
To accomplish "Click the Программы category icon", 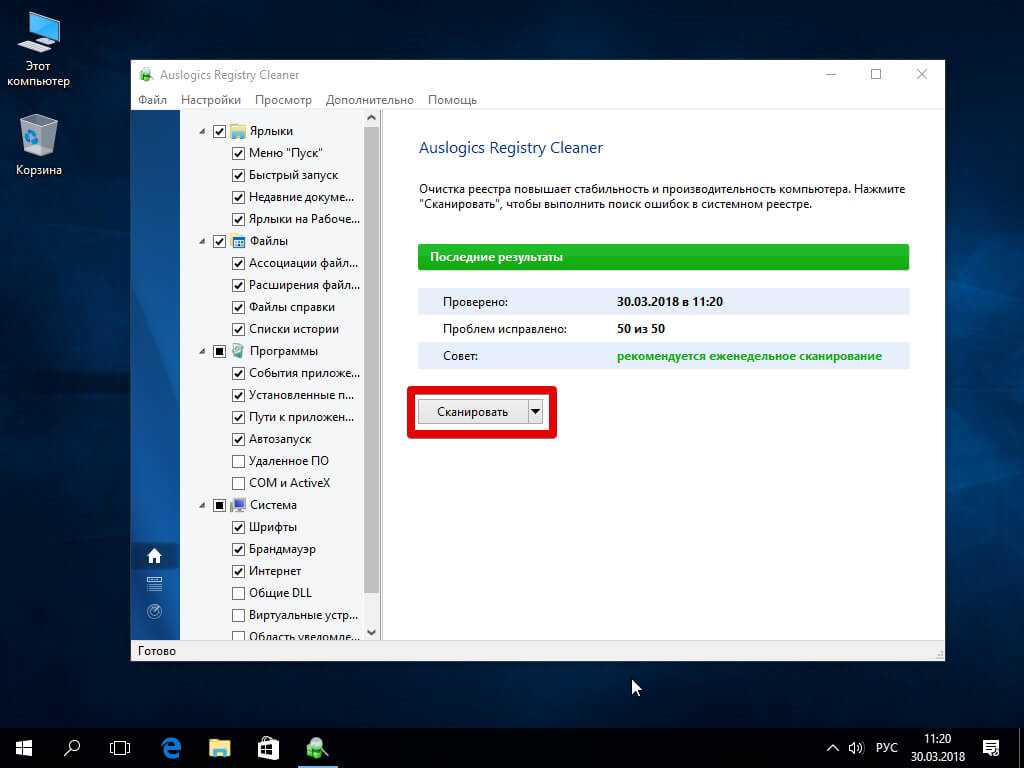I will click(x=238, y=351).
